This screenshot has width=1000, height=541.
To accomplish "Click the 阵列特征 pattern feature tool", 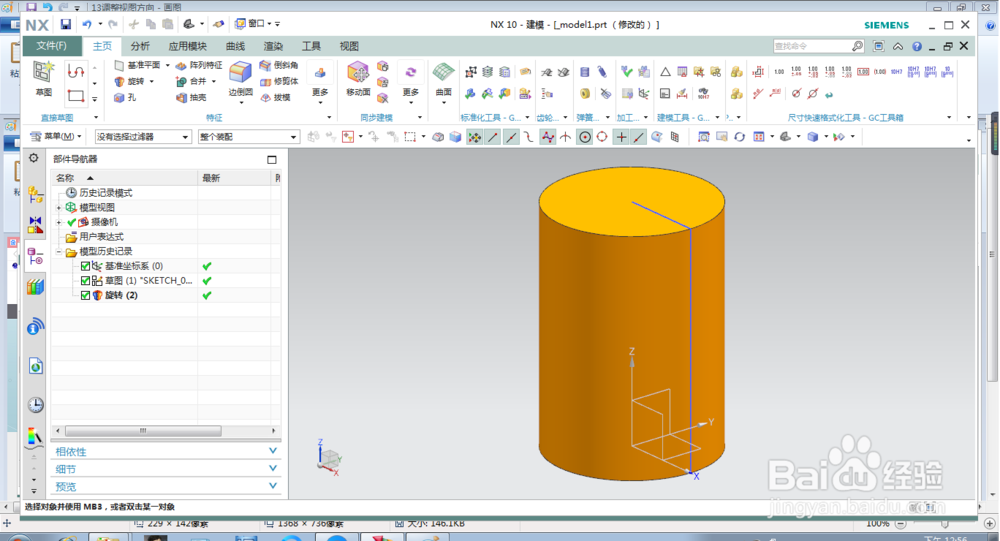I will (199, 65).
